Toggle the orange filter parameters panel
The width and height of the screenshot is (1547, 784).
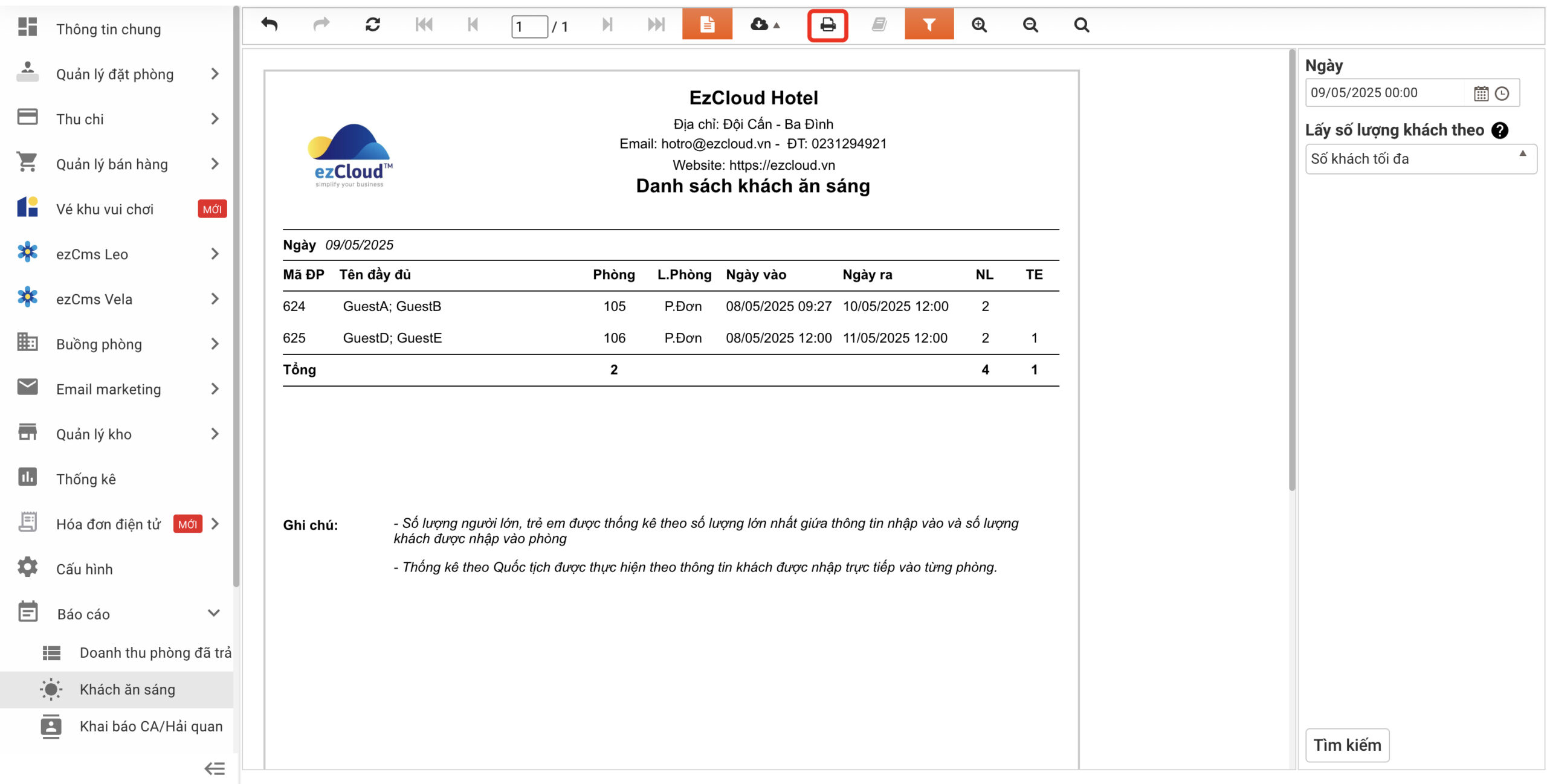tap(929, 25)
